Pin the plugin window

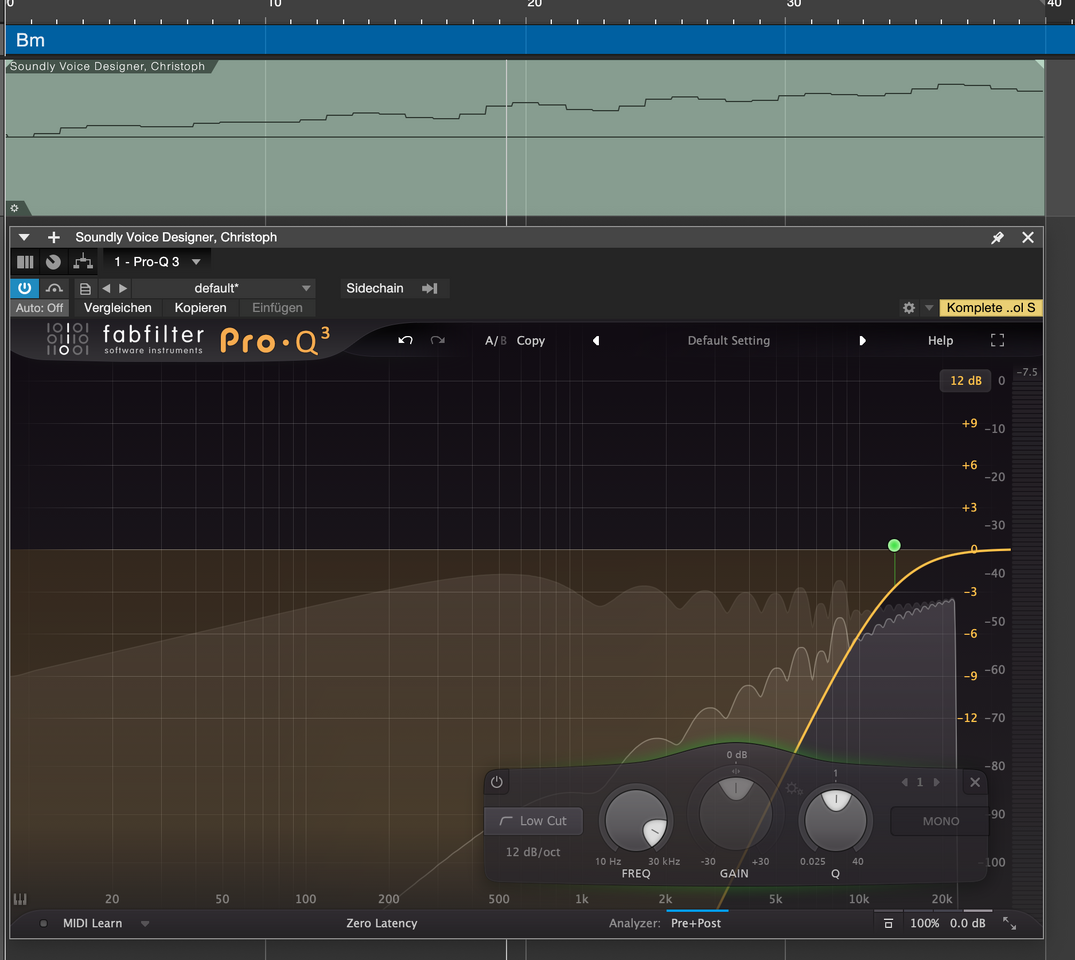click(x=998, y=237)
